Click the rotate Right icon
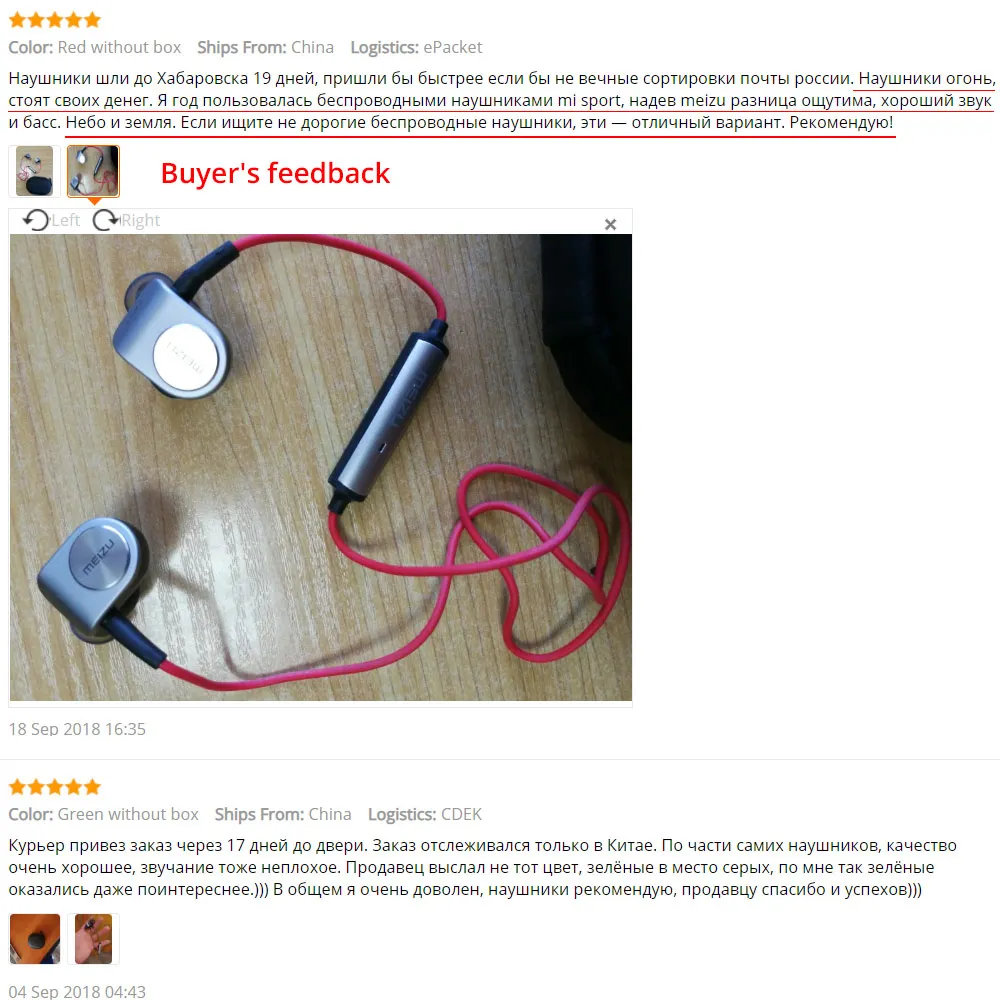 click(105, 220)
